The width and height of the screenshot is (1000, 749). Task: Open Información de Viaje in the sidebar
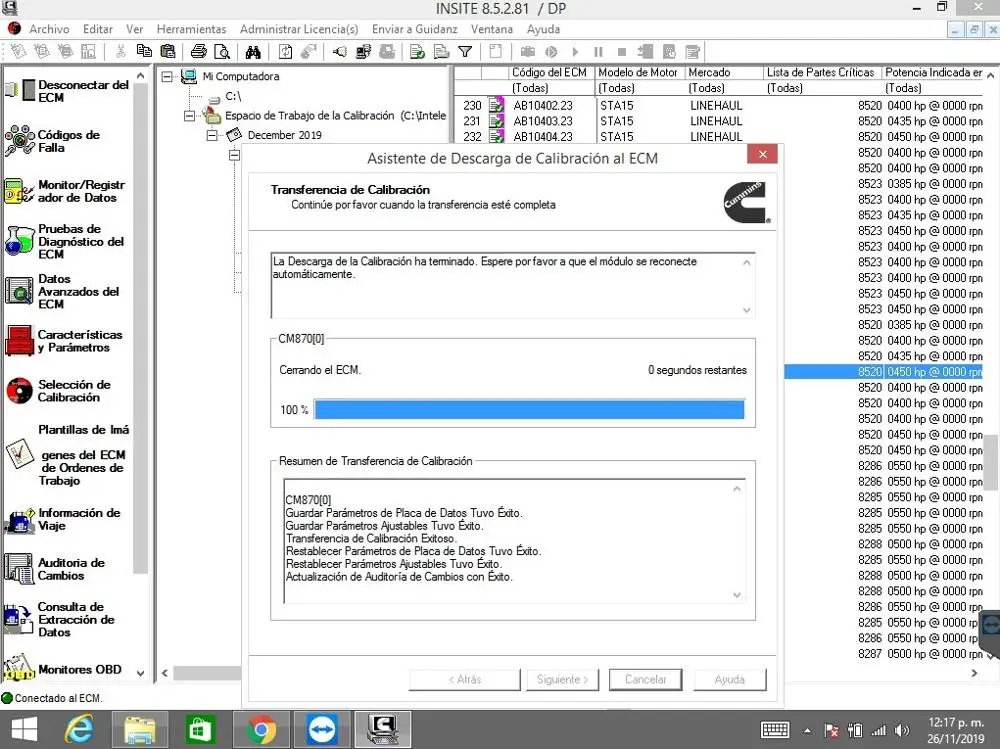(x=62, y=519)
